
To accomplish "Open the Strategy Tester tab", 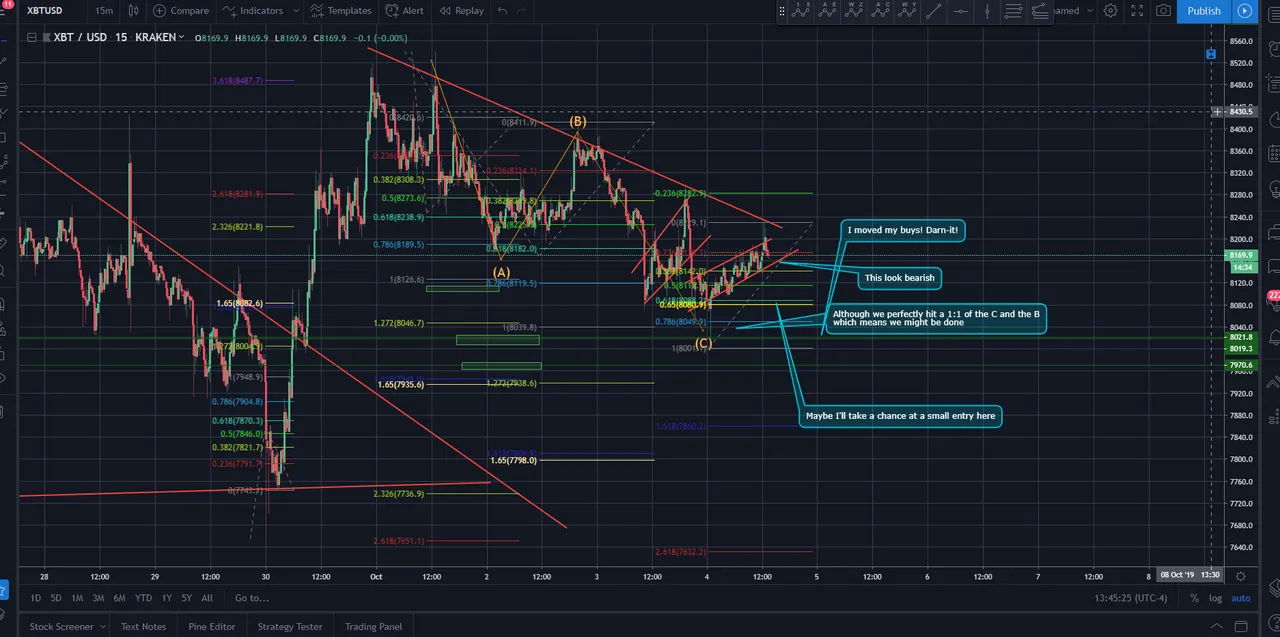I will [x=290, y=626].
